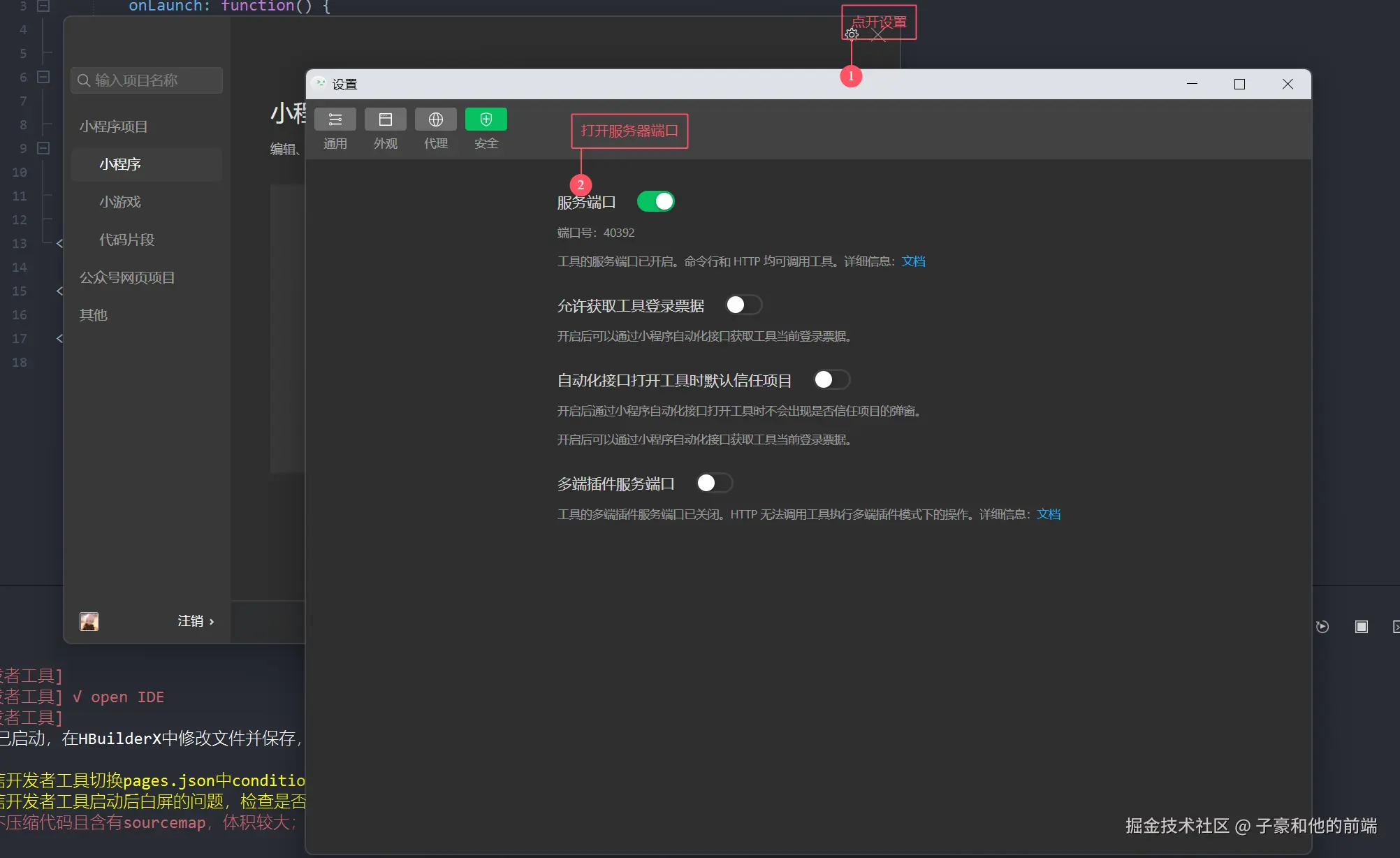Viewport: 1400px width, 858px height.
Task: Toggle 自动化接口默认信任项目 switch
Action: (x=831, y=379)
